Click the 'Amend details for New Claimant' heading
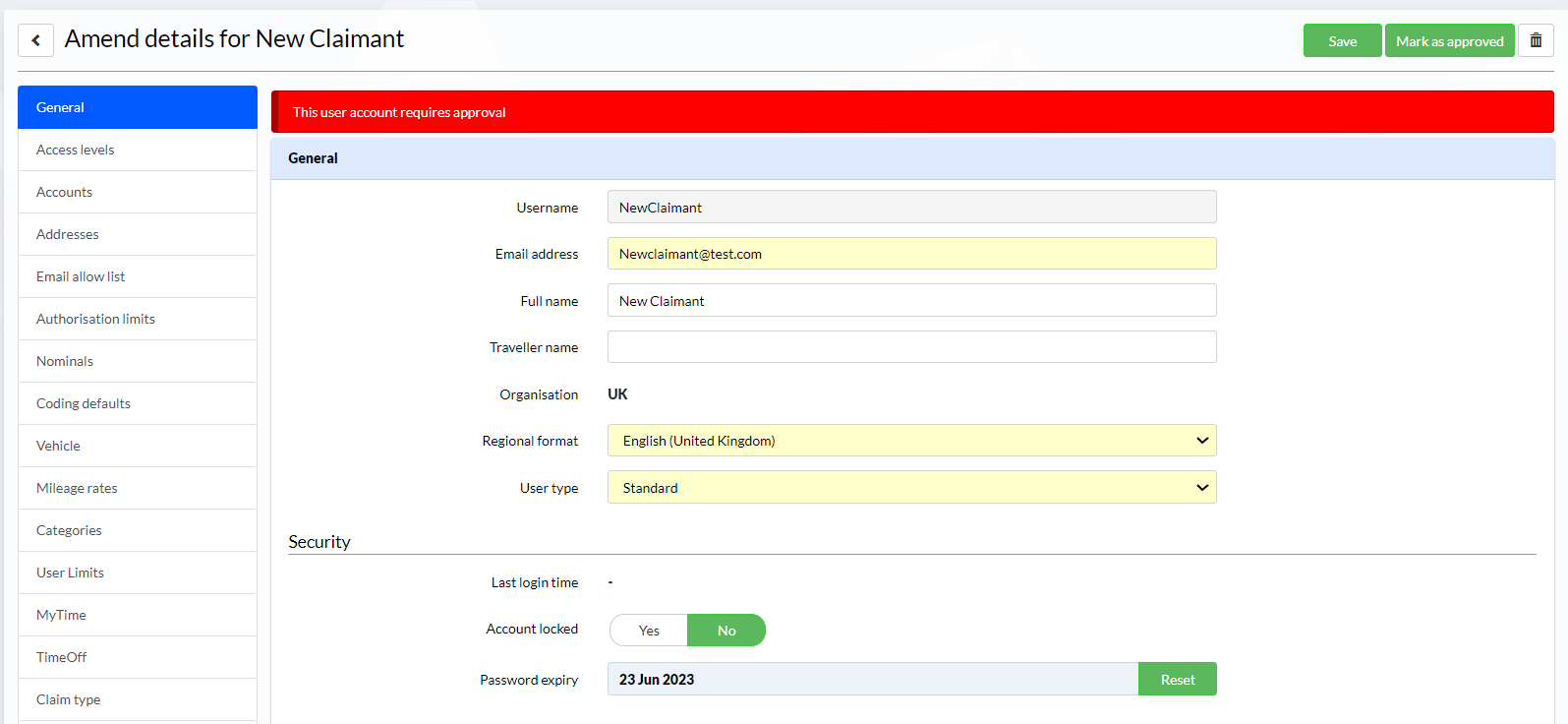Image resolution: width=1568 pixels, height=724 pixels. [234, 38]
